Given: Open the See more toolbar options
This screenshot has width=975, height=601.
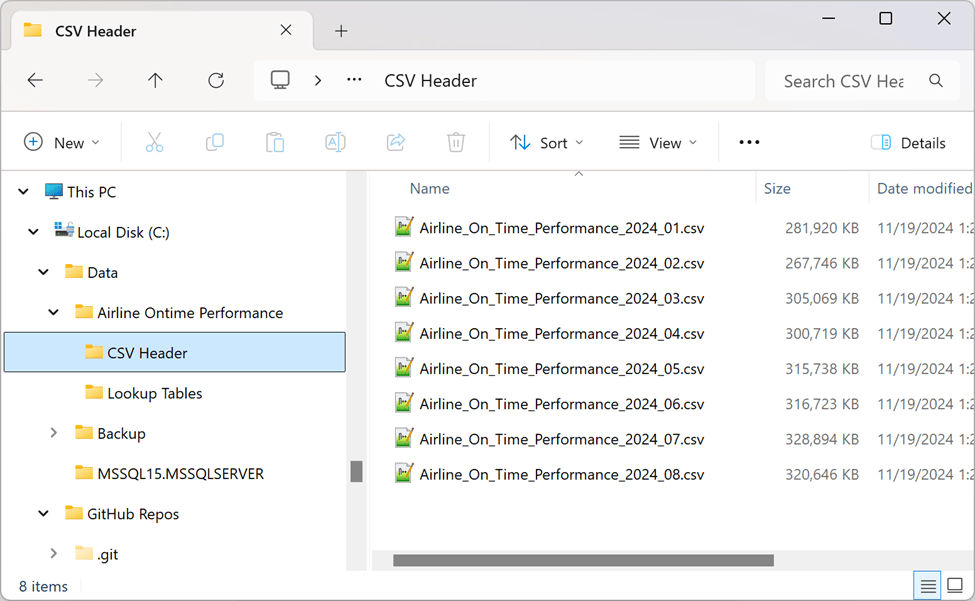Looking at the screenshot, I should pos(749,142).
